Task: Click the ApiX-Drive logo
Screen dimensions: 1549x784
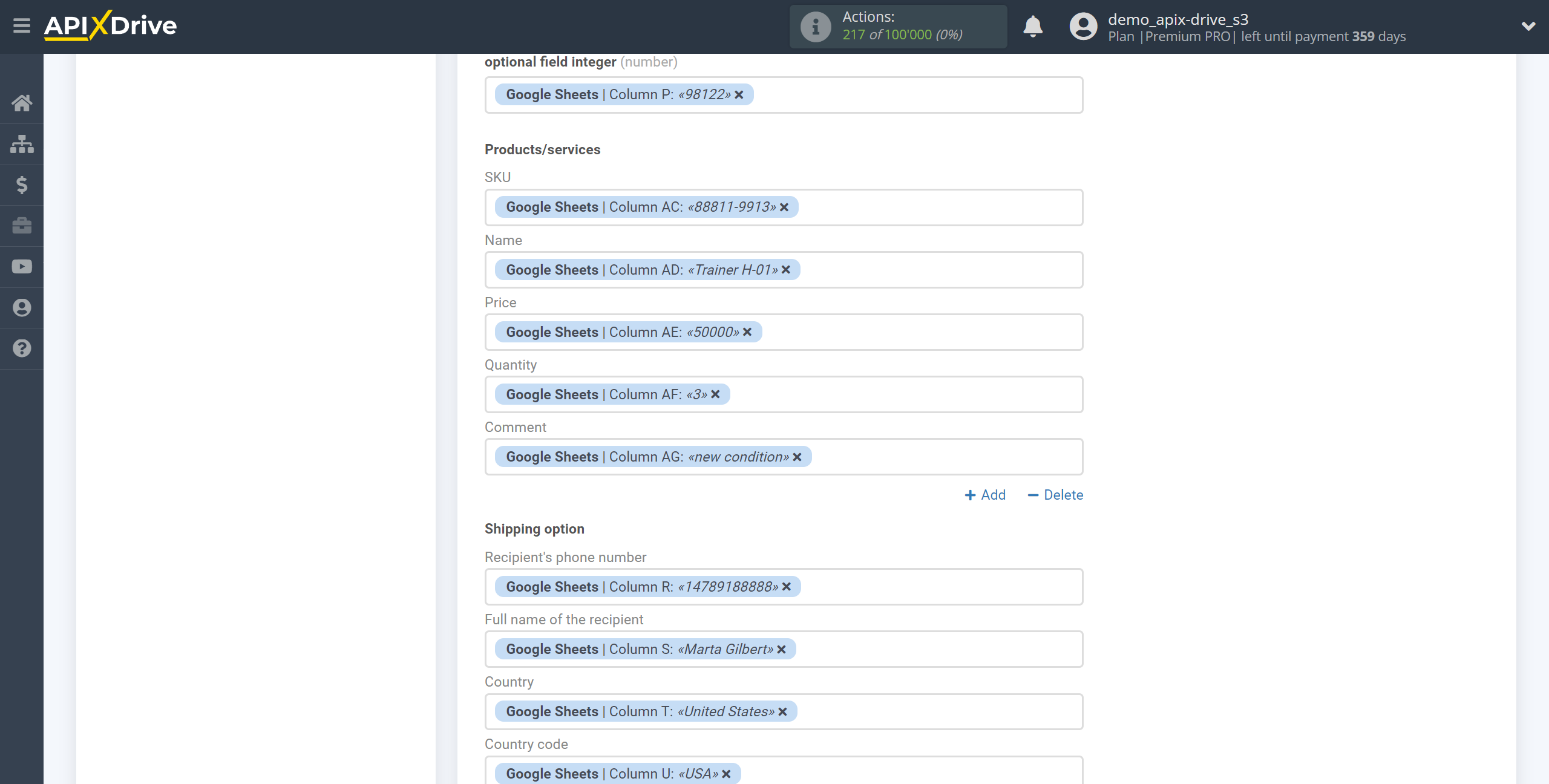Action: click(x=110, y=25)
